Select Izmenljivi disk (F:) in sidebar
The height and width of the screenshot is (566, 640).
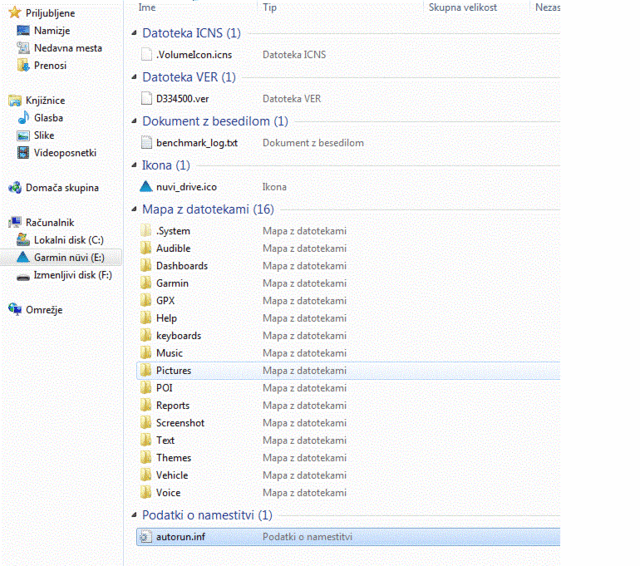click(x=73, y=275)
